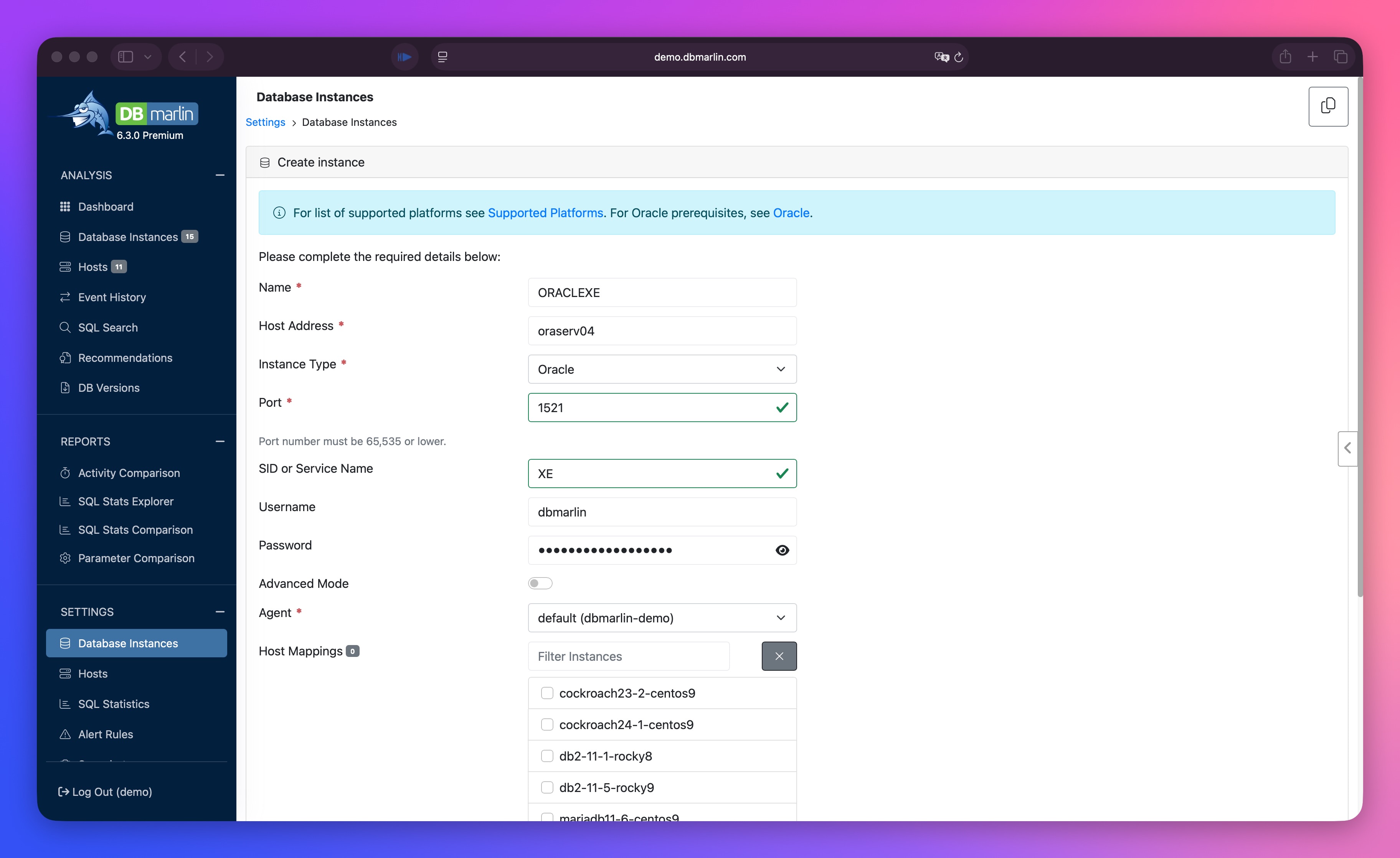Open the Supported Platforms link

545,213
